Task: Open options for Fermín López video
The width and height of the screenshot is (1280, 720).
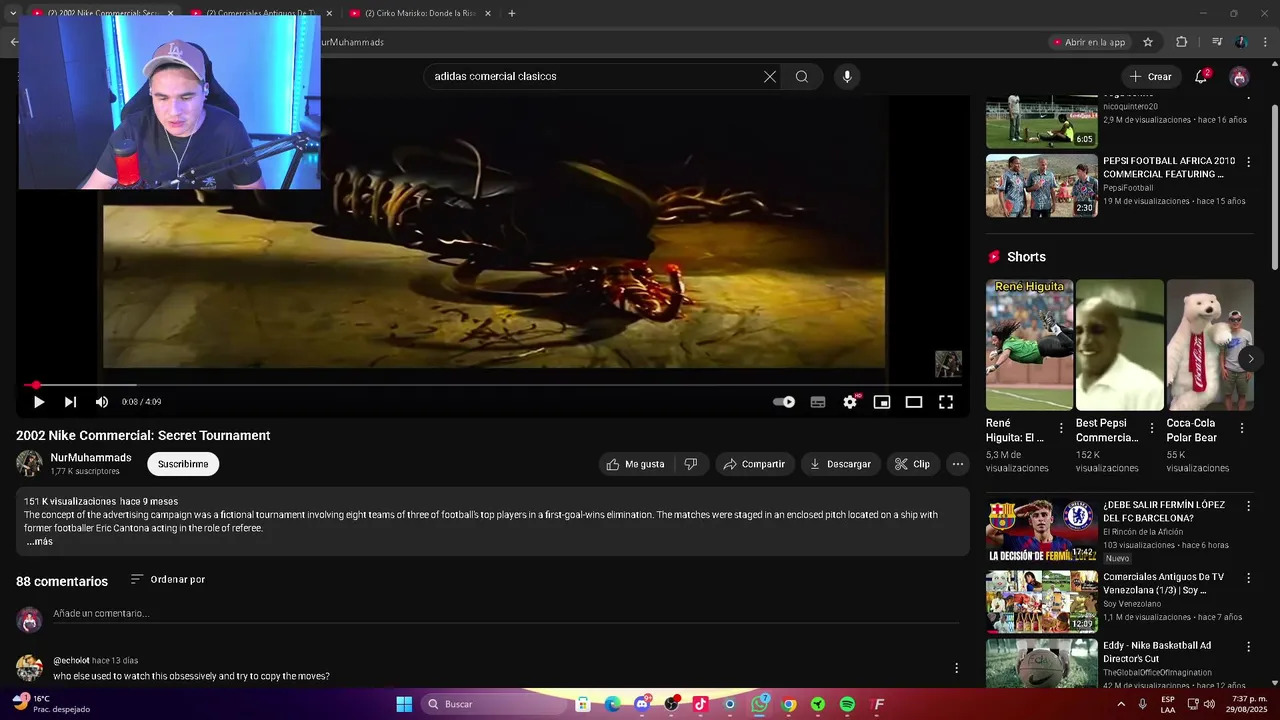Action: click(1248, 507)
